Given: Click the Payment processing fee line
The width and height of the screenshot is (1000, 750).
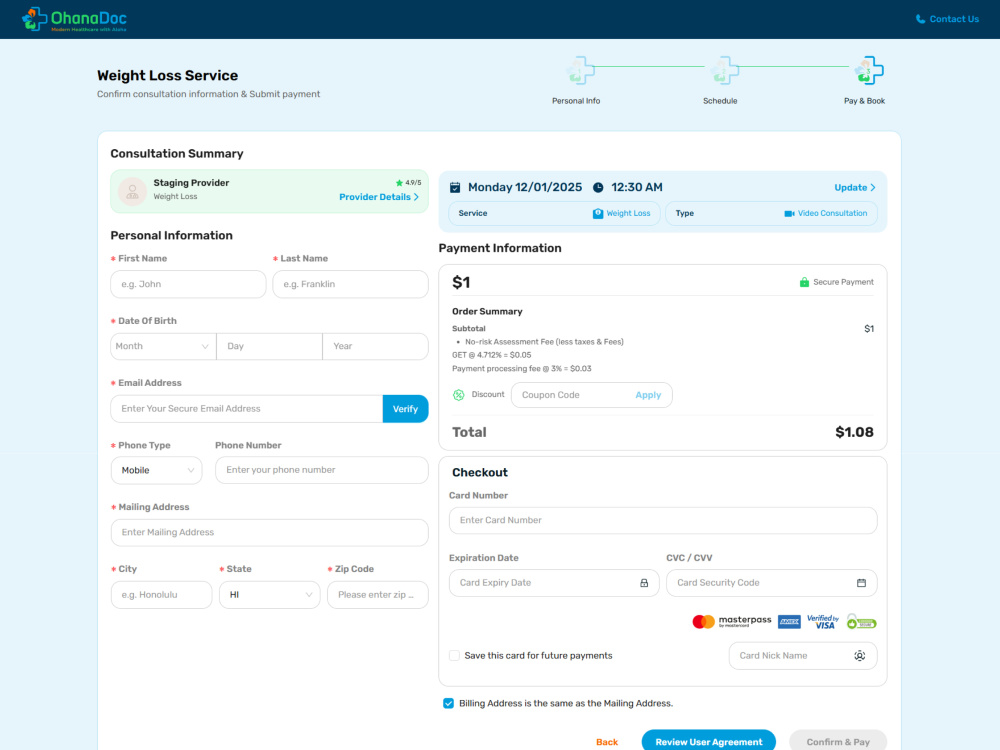Looking at the screenshot, I should pos(522,369).
